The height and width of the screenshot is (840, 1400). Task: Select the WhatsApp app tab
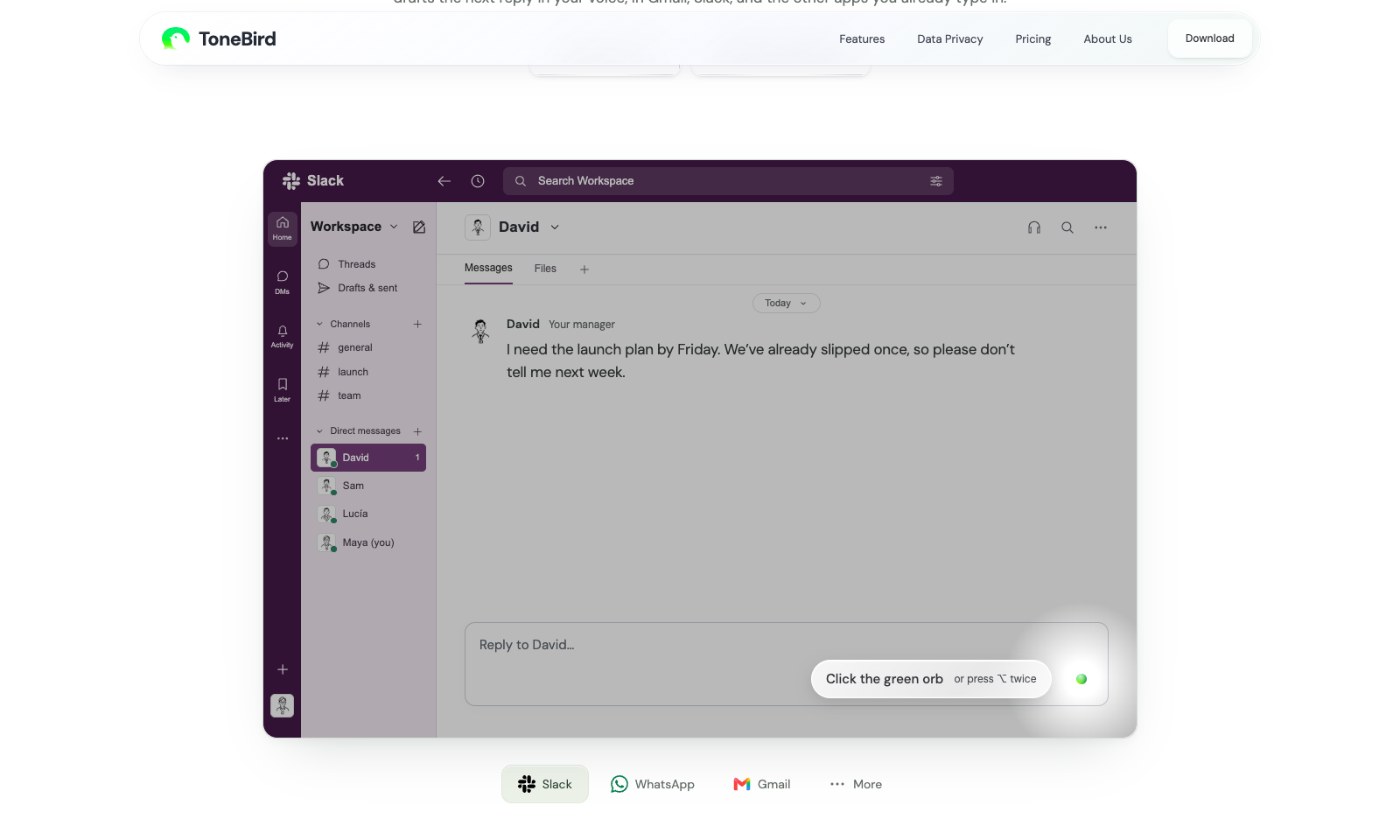(653, 784)
